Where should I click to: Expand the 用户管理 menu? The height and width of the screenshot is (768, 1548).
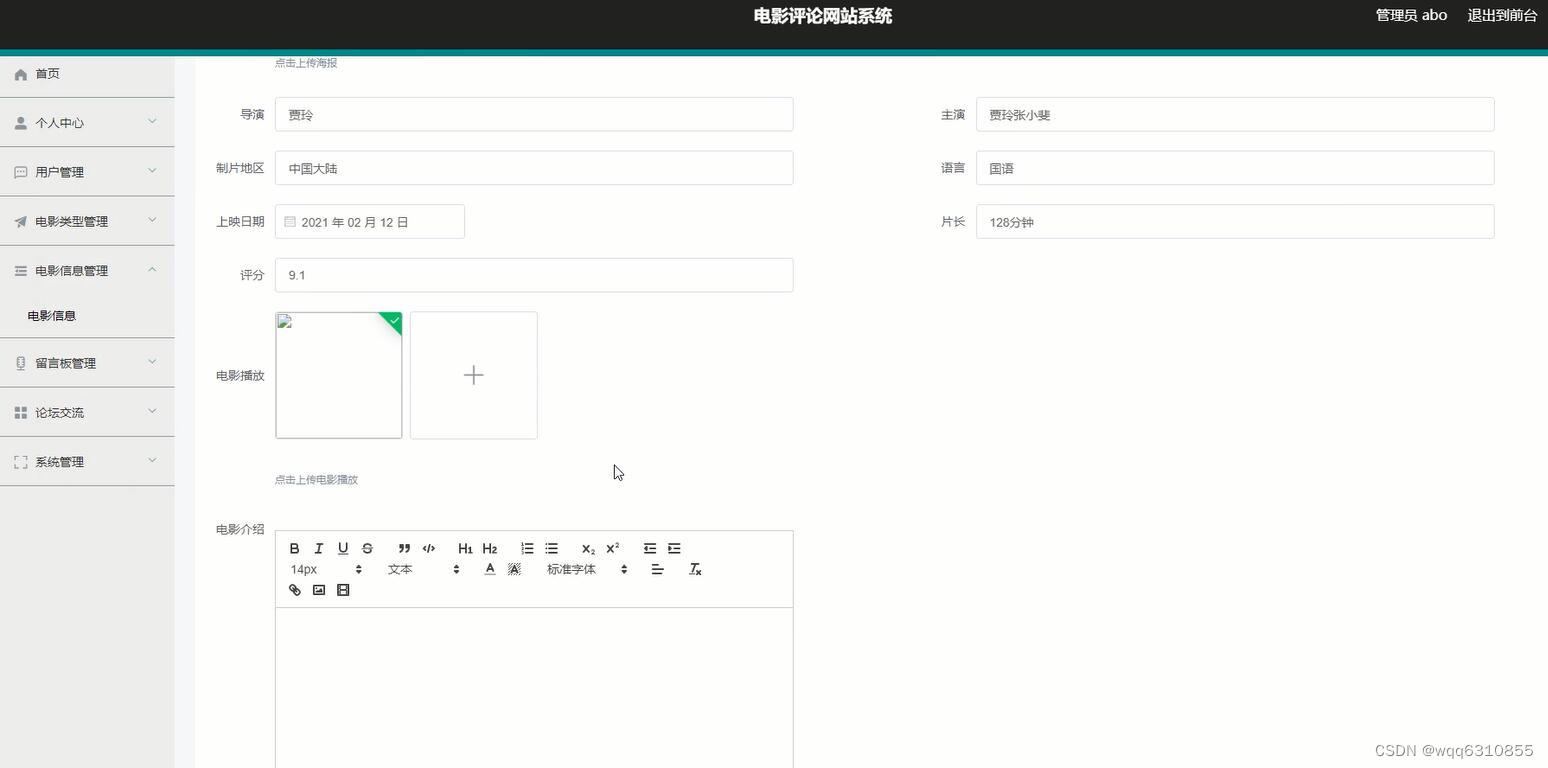coord(87,172)
